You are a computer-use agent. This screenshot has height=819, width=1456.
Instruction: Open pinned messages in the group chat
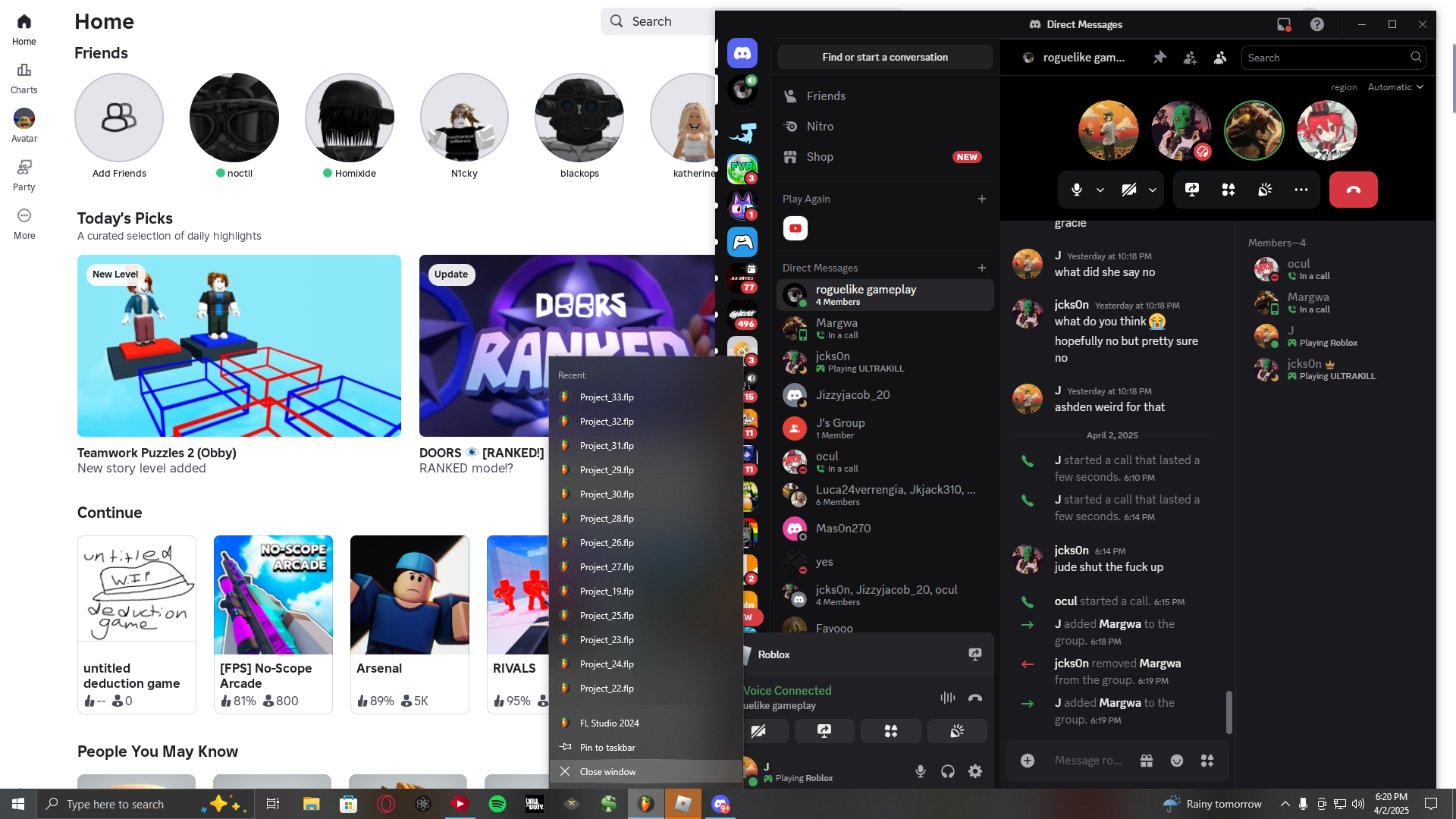pos(1159,58)
